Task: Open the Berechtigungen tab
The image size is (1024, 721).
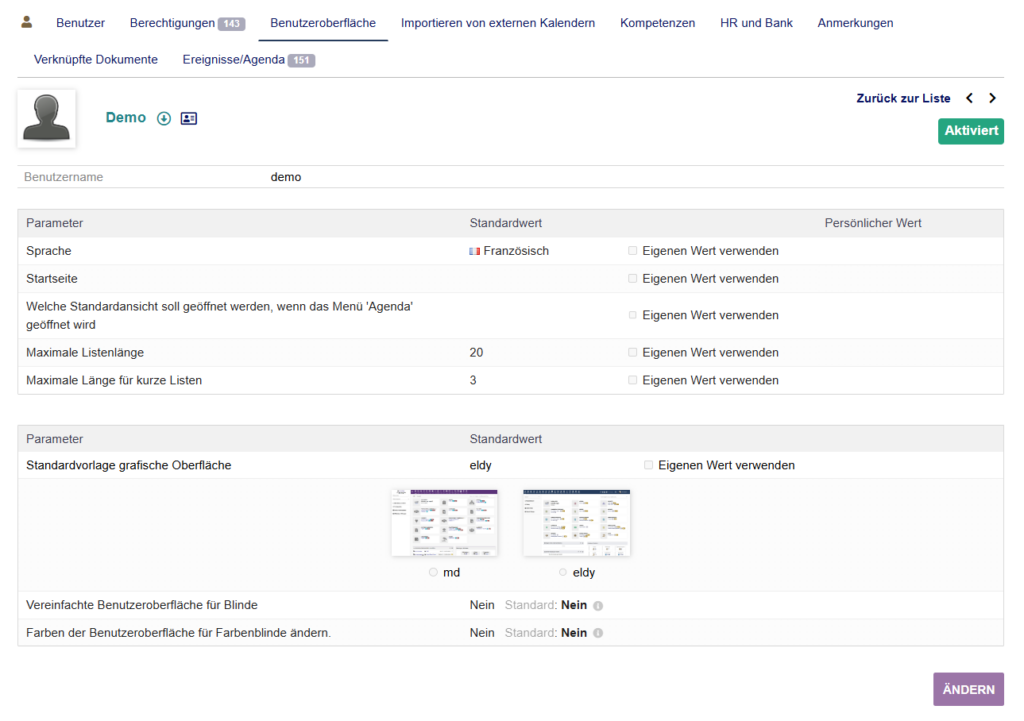Action: tap(187, 22)
